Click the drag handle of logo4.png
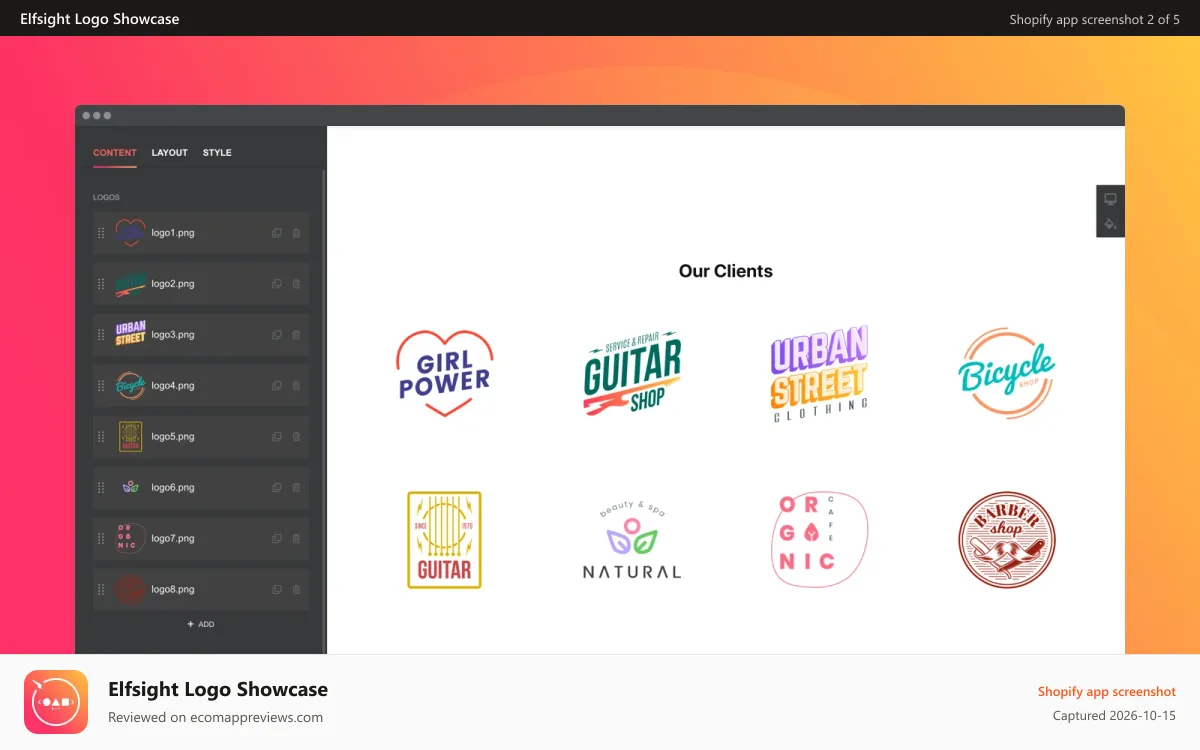The height and width of the screenshot is (750, 1200). pyautogui.click(x=101, y=386)
